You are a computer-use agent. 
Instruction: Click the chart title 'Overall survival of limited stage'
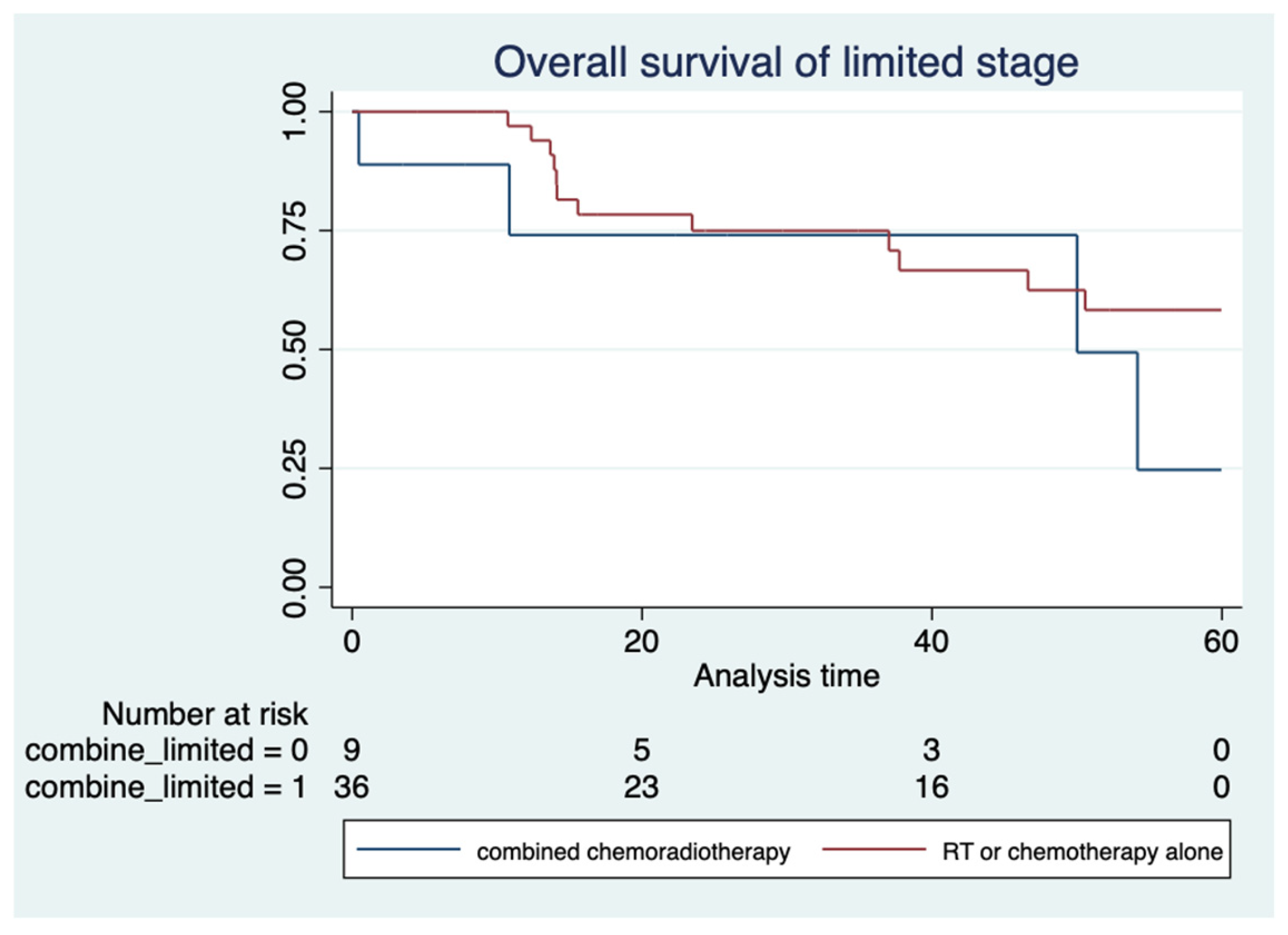786,63
